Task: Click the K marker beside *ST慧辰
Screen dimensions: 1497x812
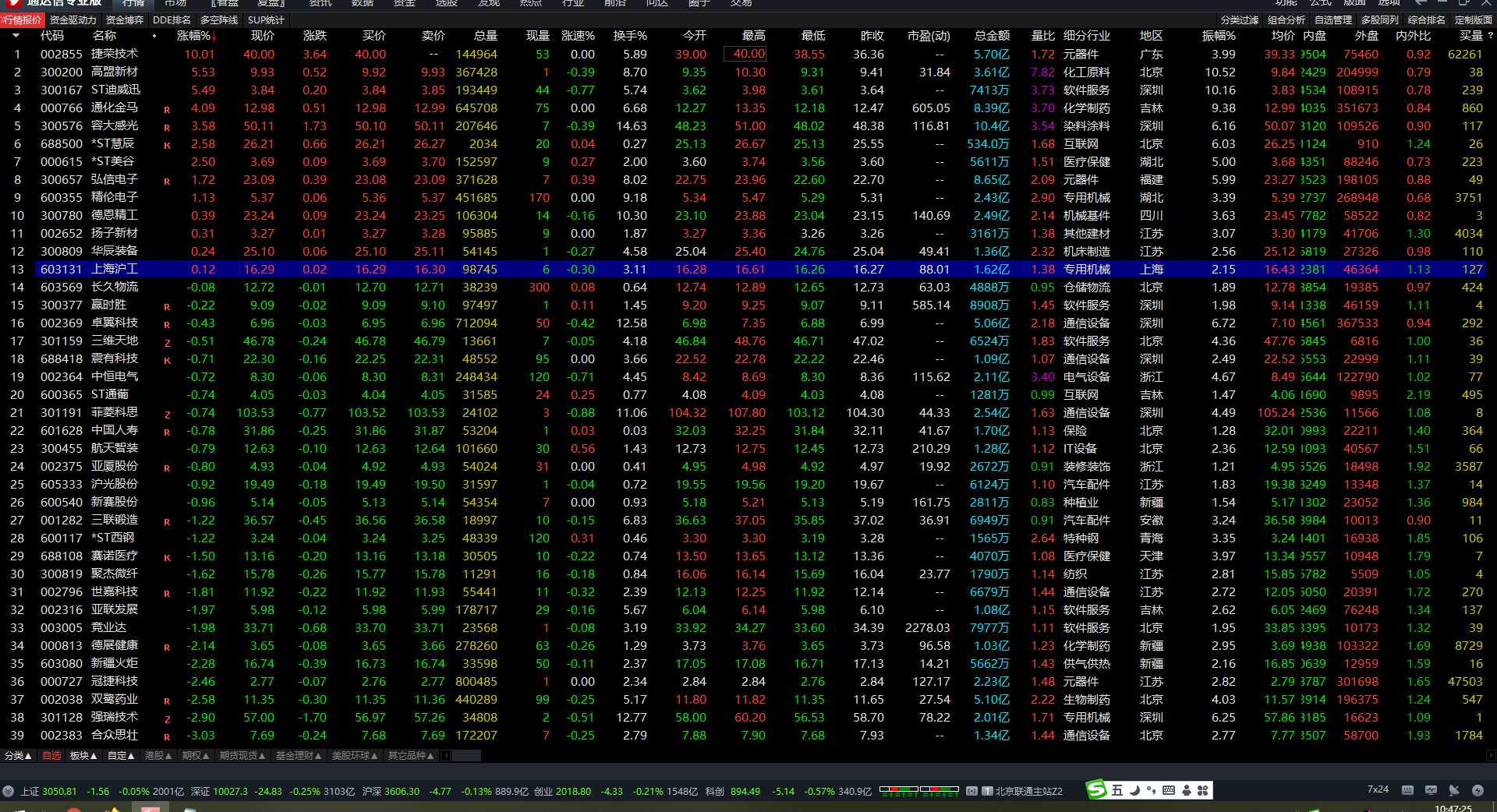Action: pos(167,146)
